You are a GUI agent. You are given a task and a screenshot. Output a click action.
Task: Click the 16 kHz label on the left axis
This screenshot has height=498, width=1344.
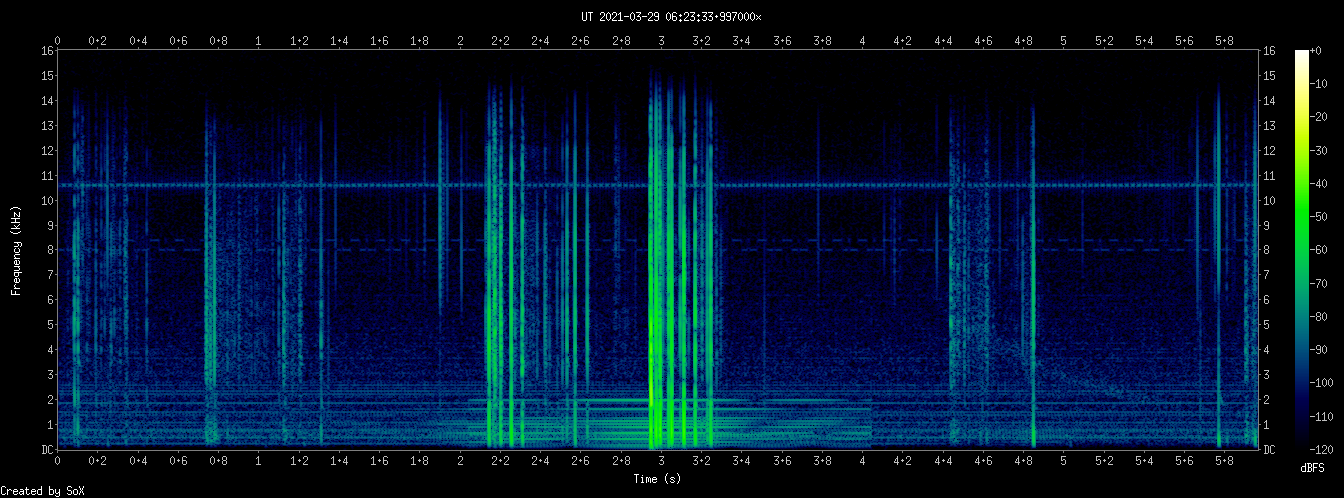(x=47, y=51)
